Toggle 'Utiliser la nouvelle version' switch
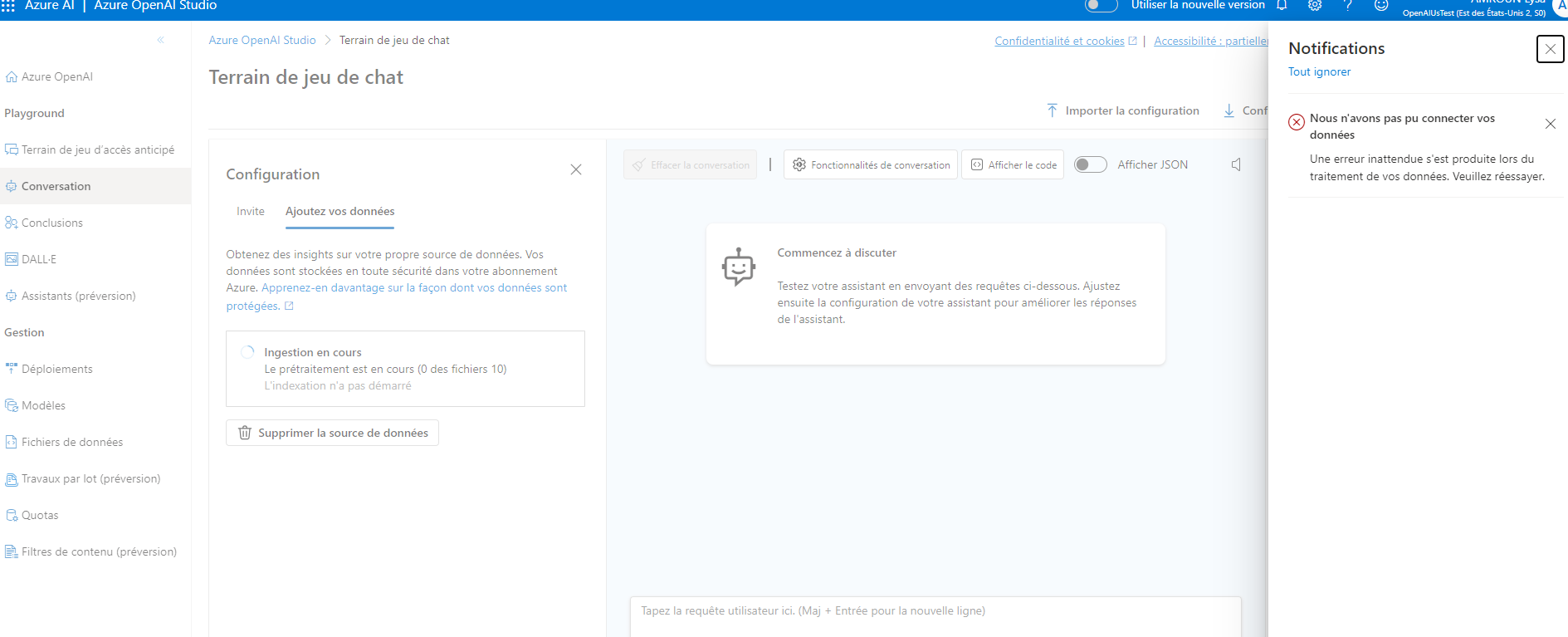Screen dimensions: 1568x637 coord(1102,5)
